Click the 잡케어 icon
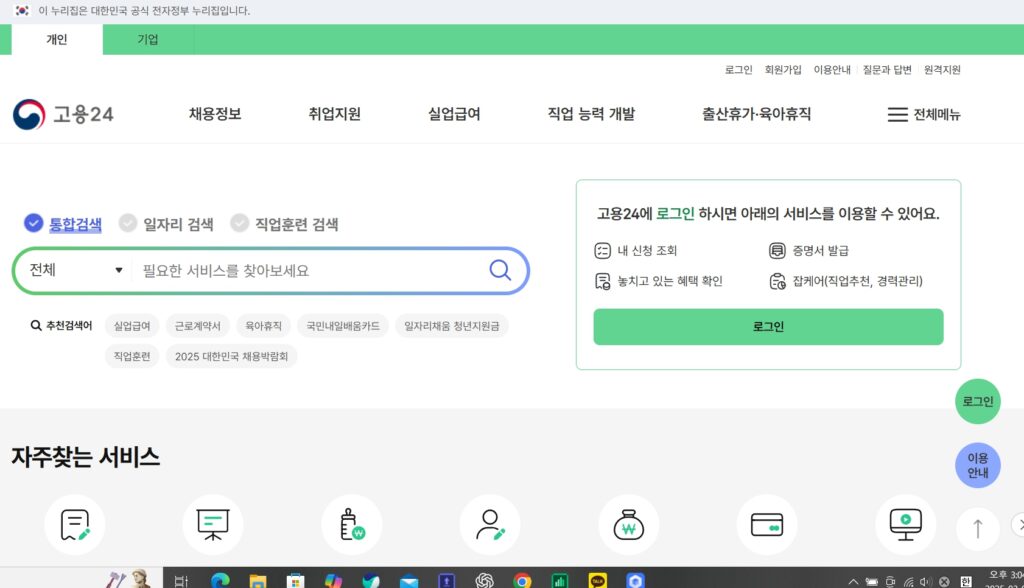Image resolution: width=1024 pixels, height=588 pixels. click(x=777, y=281)
